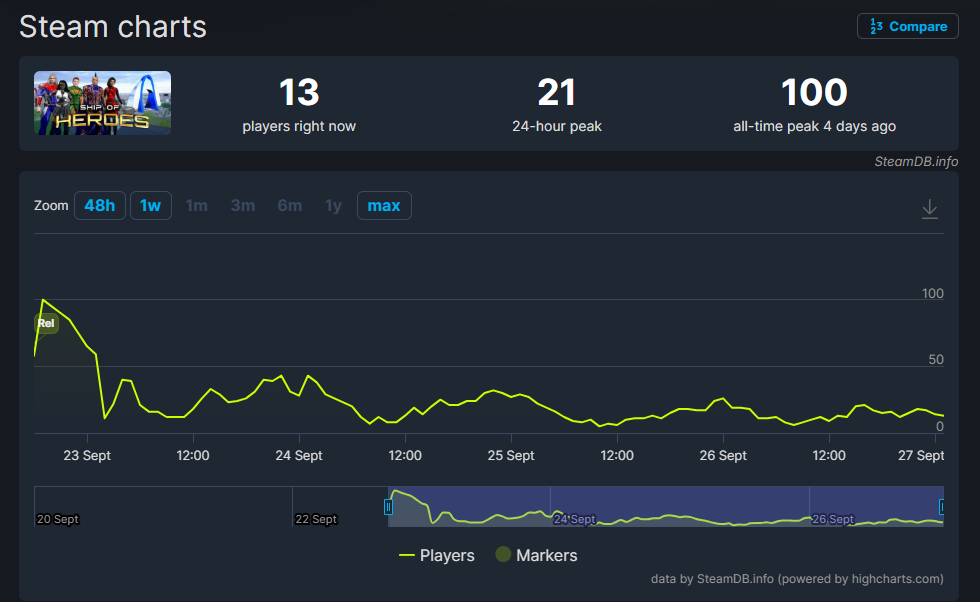Toggle the Players series in legend
The image size is (980, 602).
tap(437, 555)
